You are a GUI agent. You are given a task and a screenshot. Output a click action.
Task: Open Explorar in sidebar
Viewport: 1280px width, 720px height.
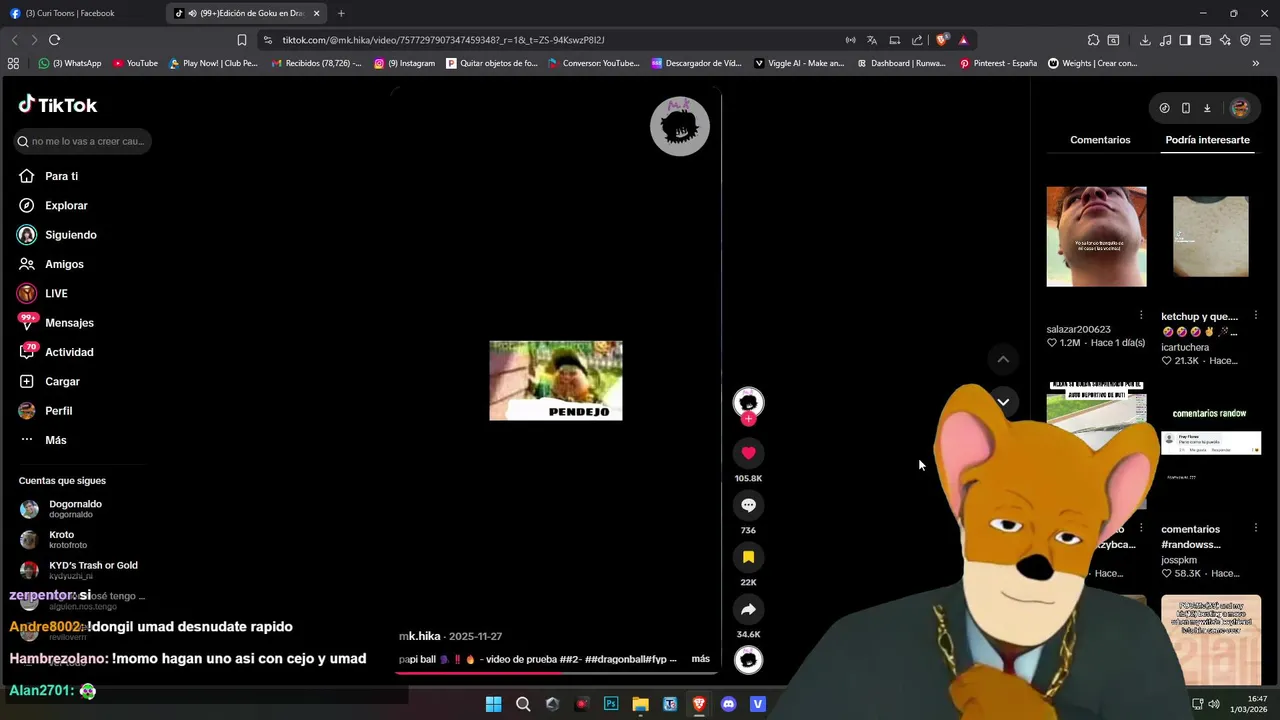coord(53,205)
